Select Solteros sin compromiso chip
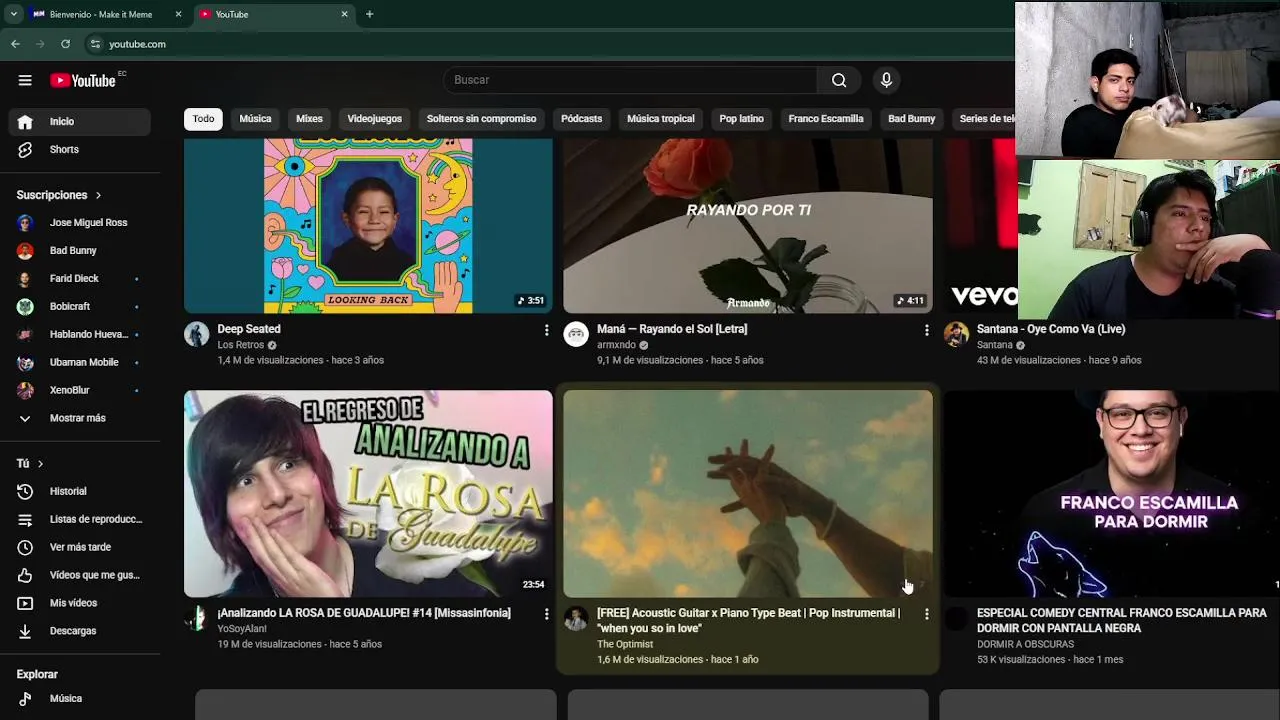Viewport: 1280px width, 720px height. click(481, 119)
